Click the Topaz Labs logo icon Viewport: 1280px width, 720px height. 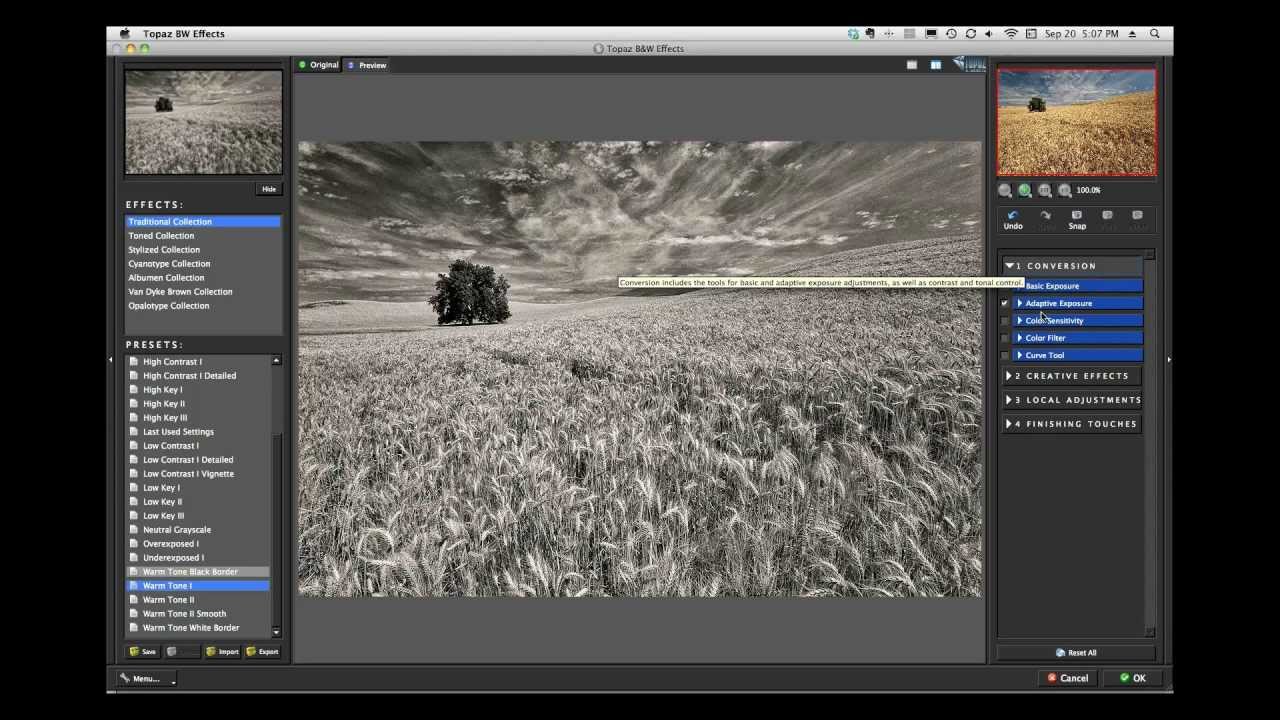[x=969, y=65]
